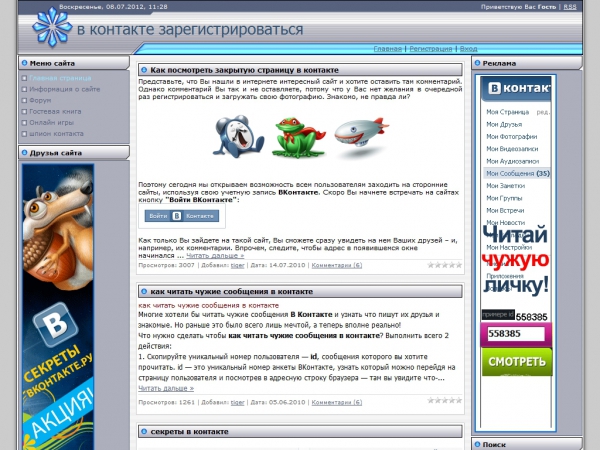Click the blue snowflake site logo
The image size is (600, 450).
[52, 27]
